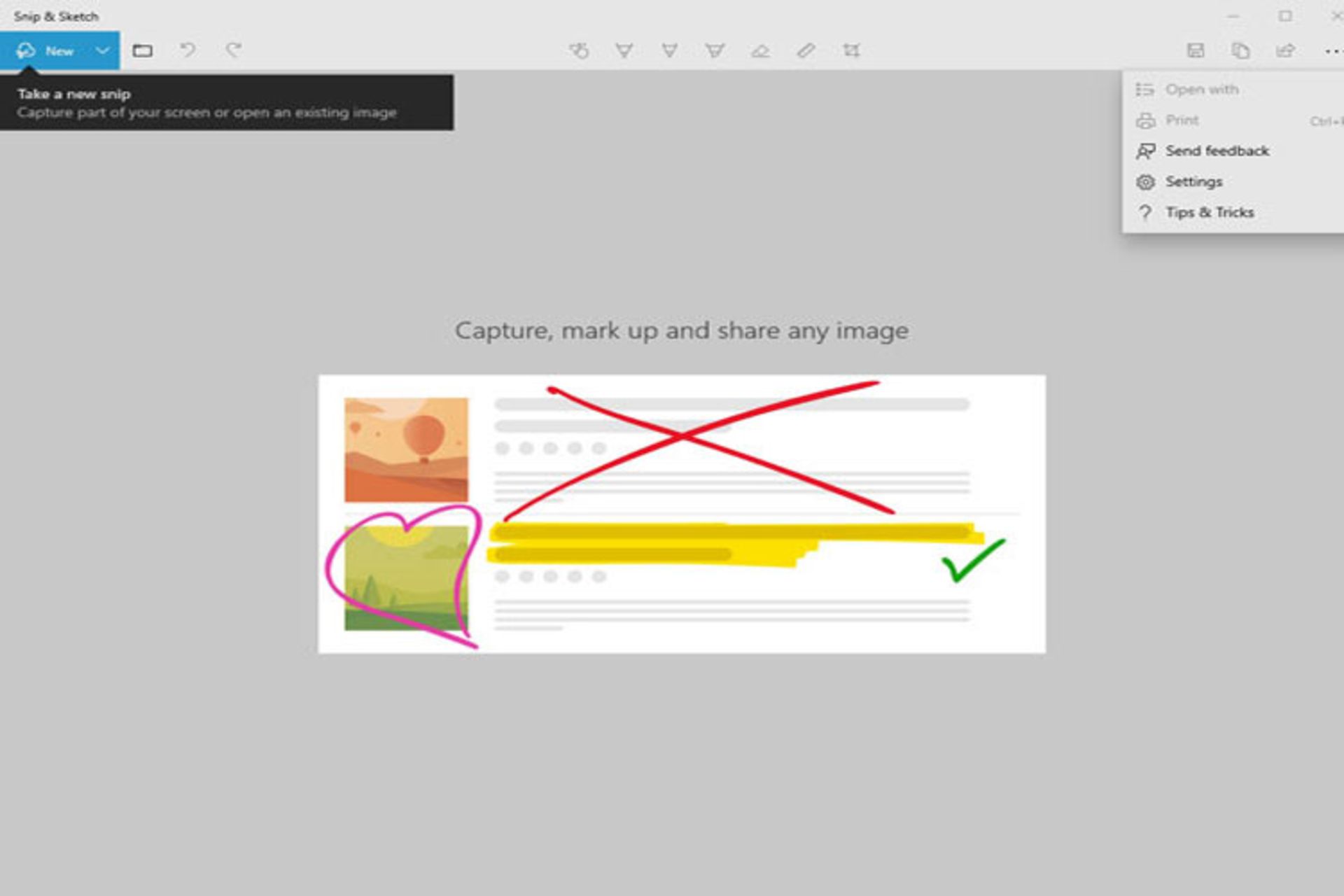1344x896 pixels.
Task: Select the Ballpoint pen tool
Action: [624, 50]
